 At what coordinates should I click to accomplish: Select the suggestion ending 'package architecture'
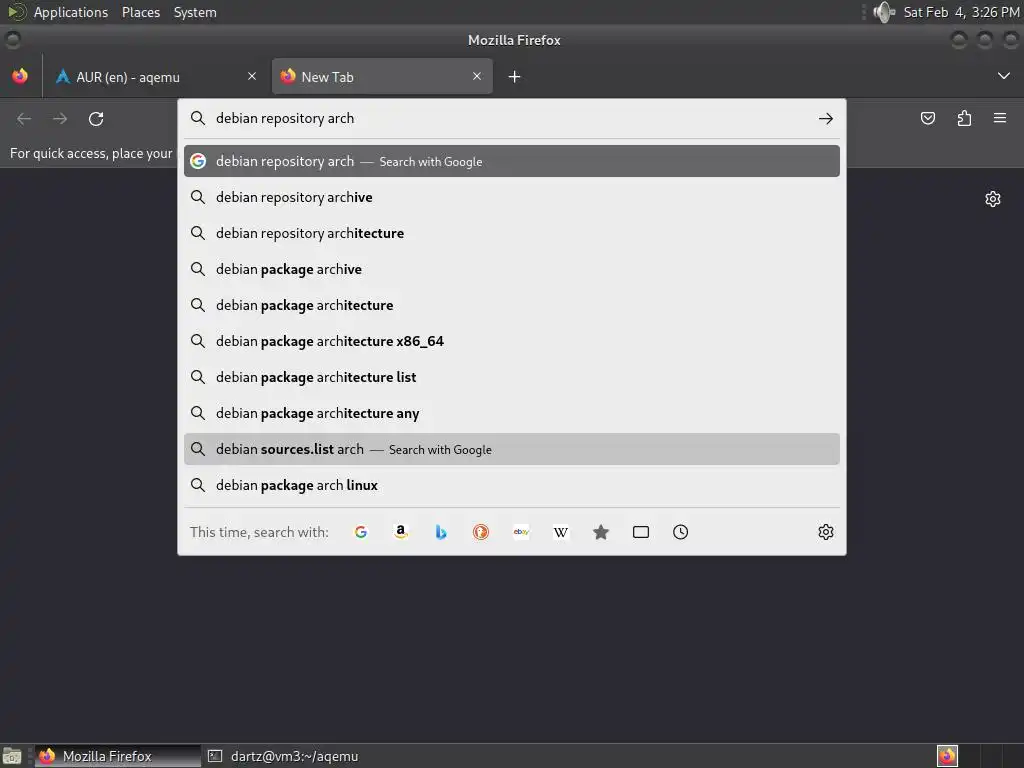pos(511,305)
